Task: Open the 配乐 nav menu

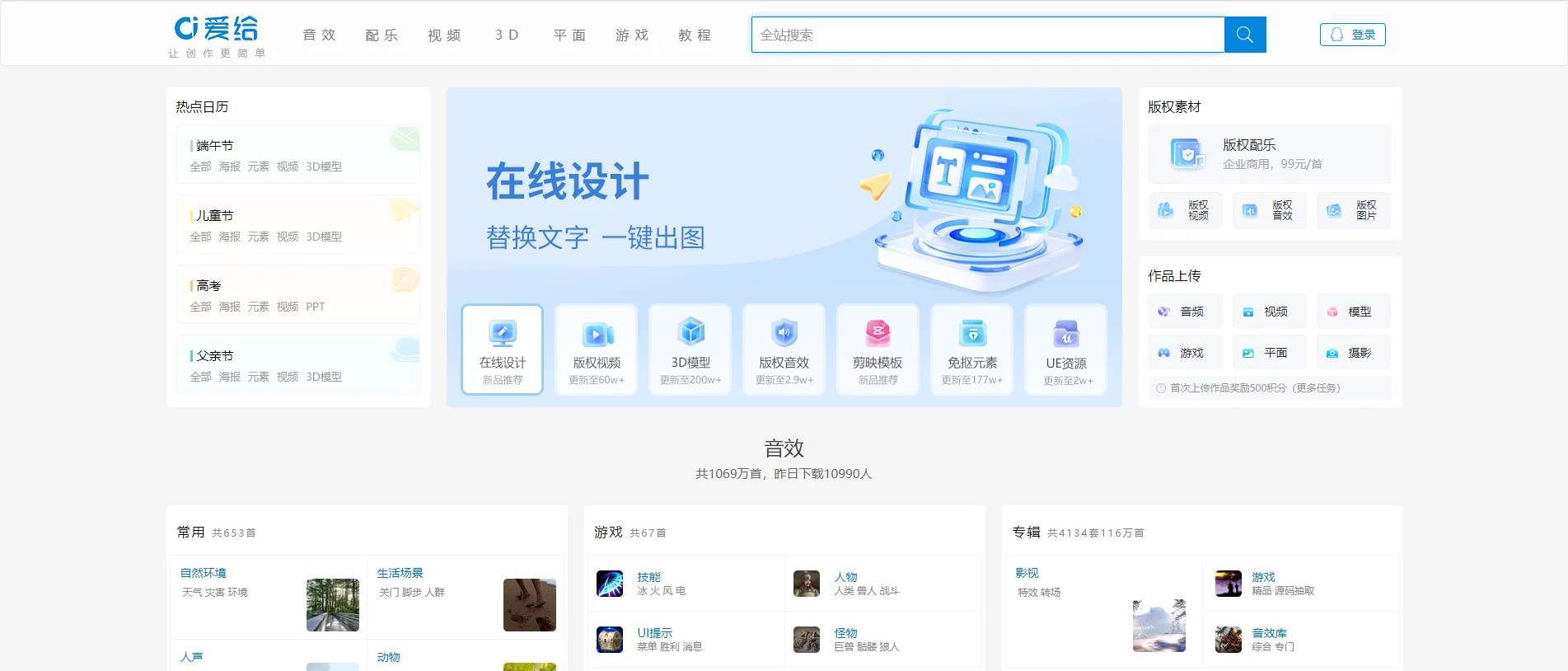Action: [x=381, y=35]
